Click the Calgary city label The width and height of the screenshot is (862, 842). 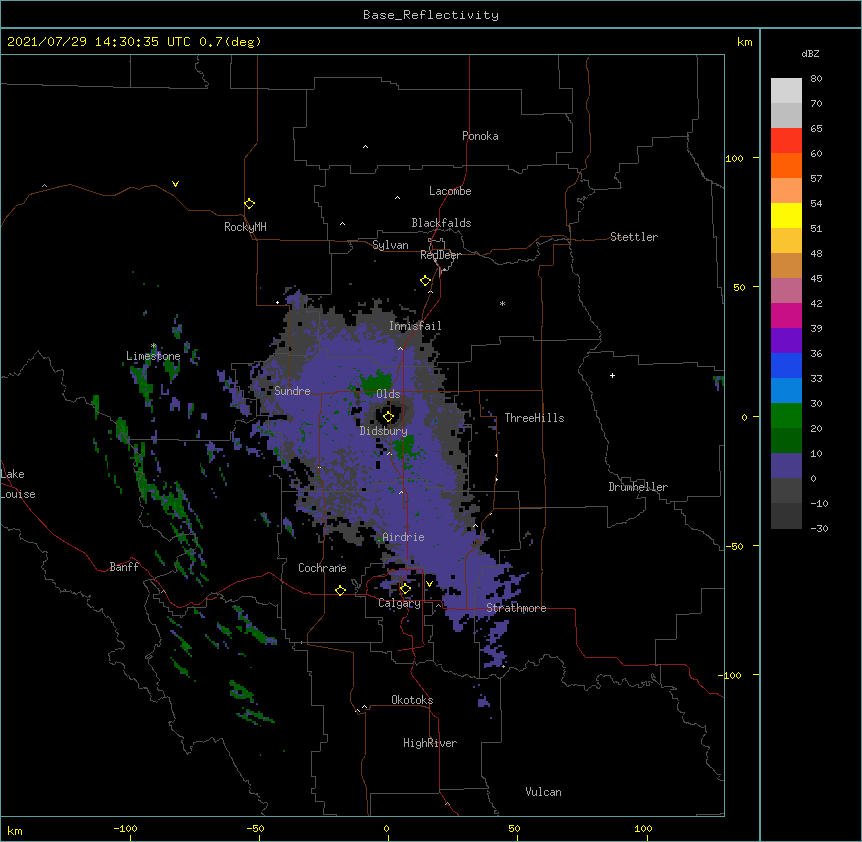coord(399,603)
